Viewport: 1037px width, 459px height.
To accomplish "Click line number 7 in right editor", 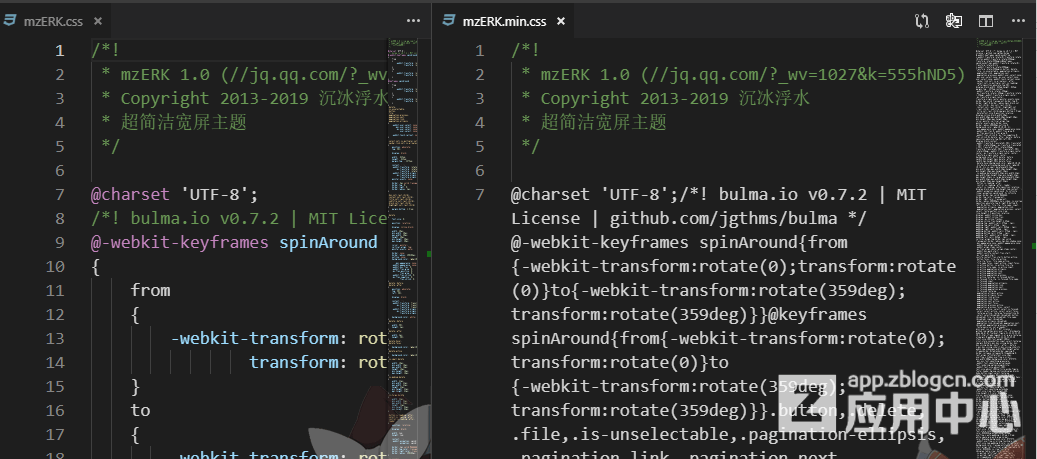I will coord(480,195).
